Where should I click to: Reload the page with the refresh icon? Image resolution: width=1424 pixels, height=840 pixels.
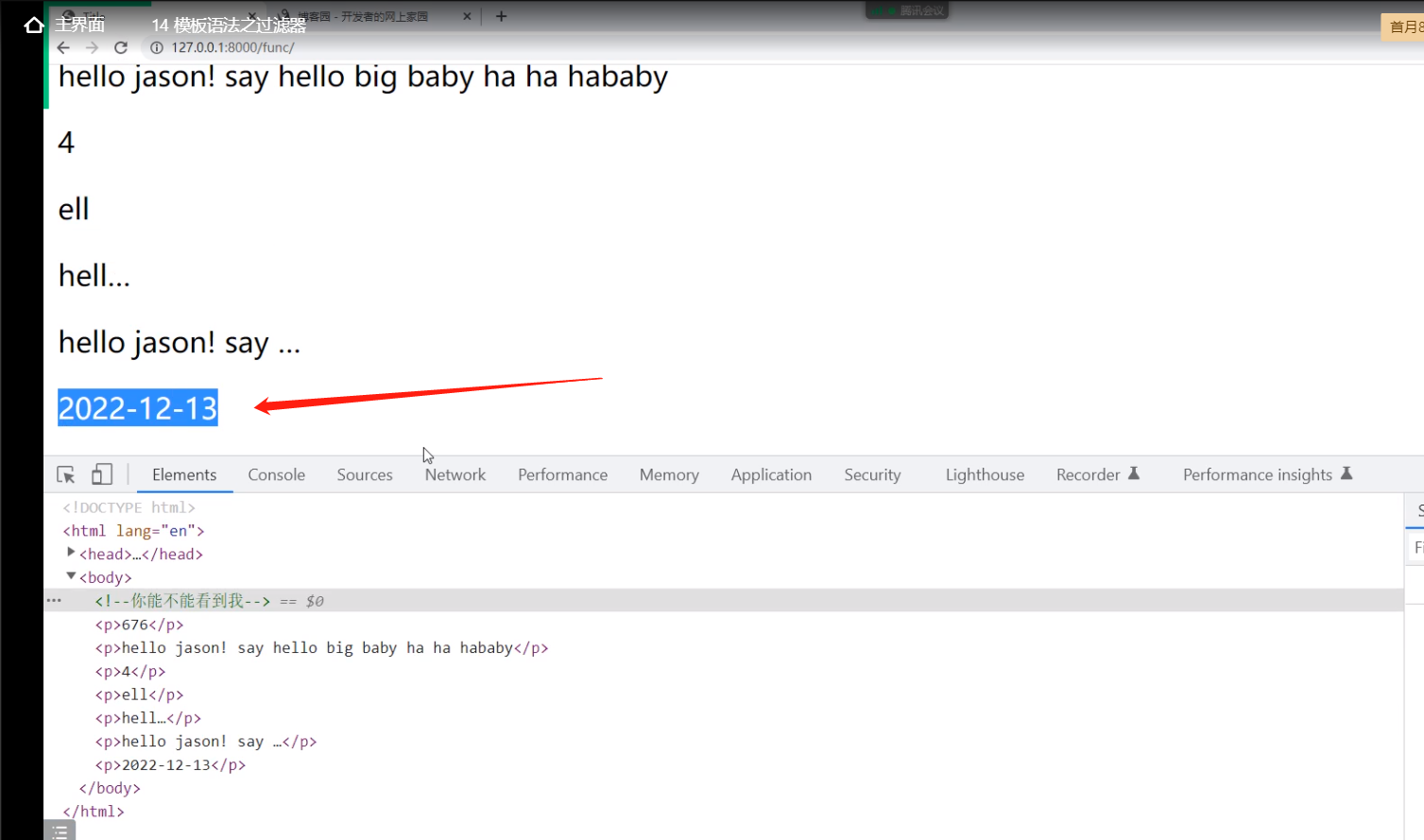coord(121,47)
